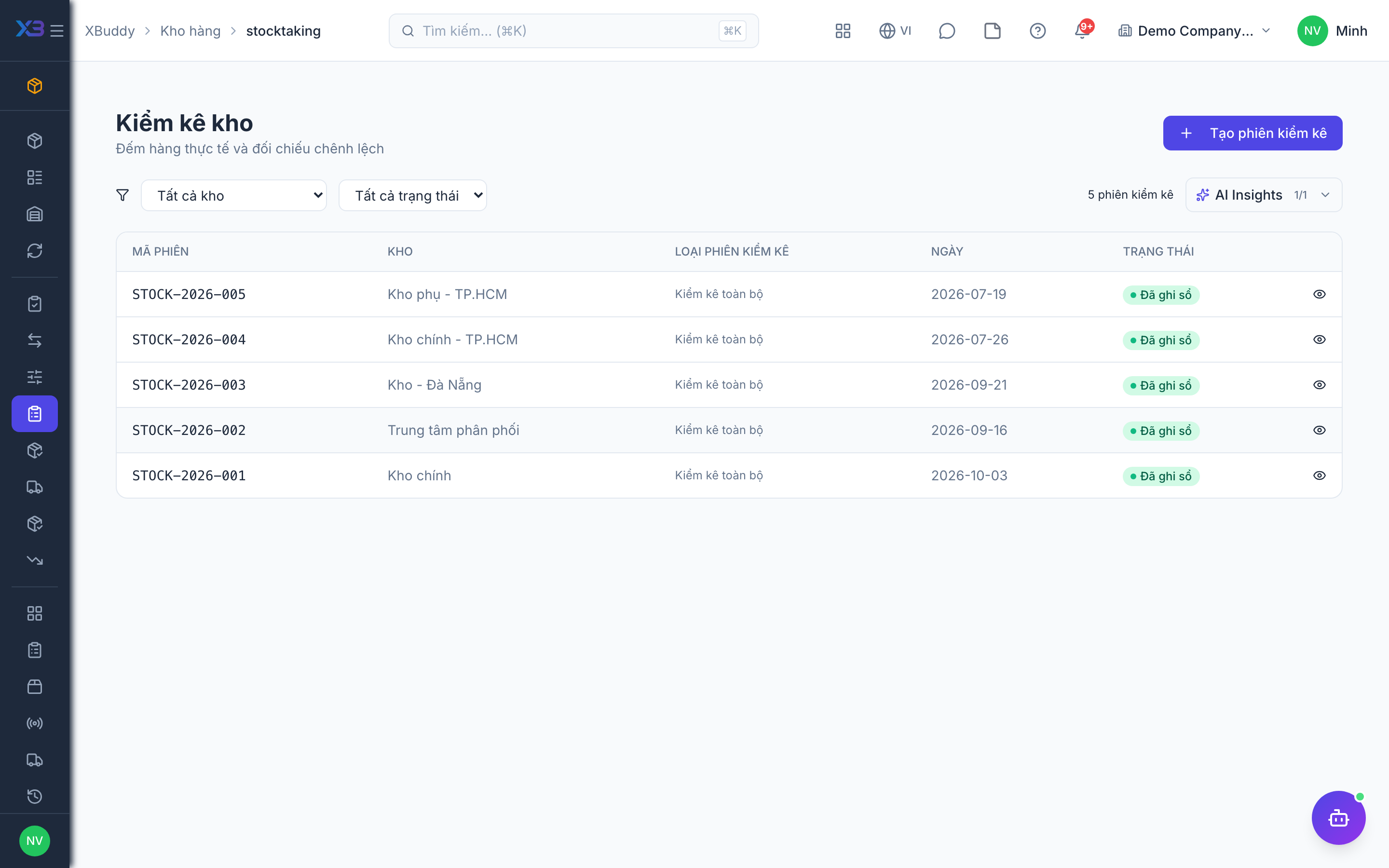Open the chat bubble icon
Screen dimensions: 1389x868
946,31
